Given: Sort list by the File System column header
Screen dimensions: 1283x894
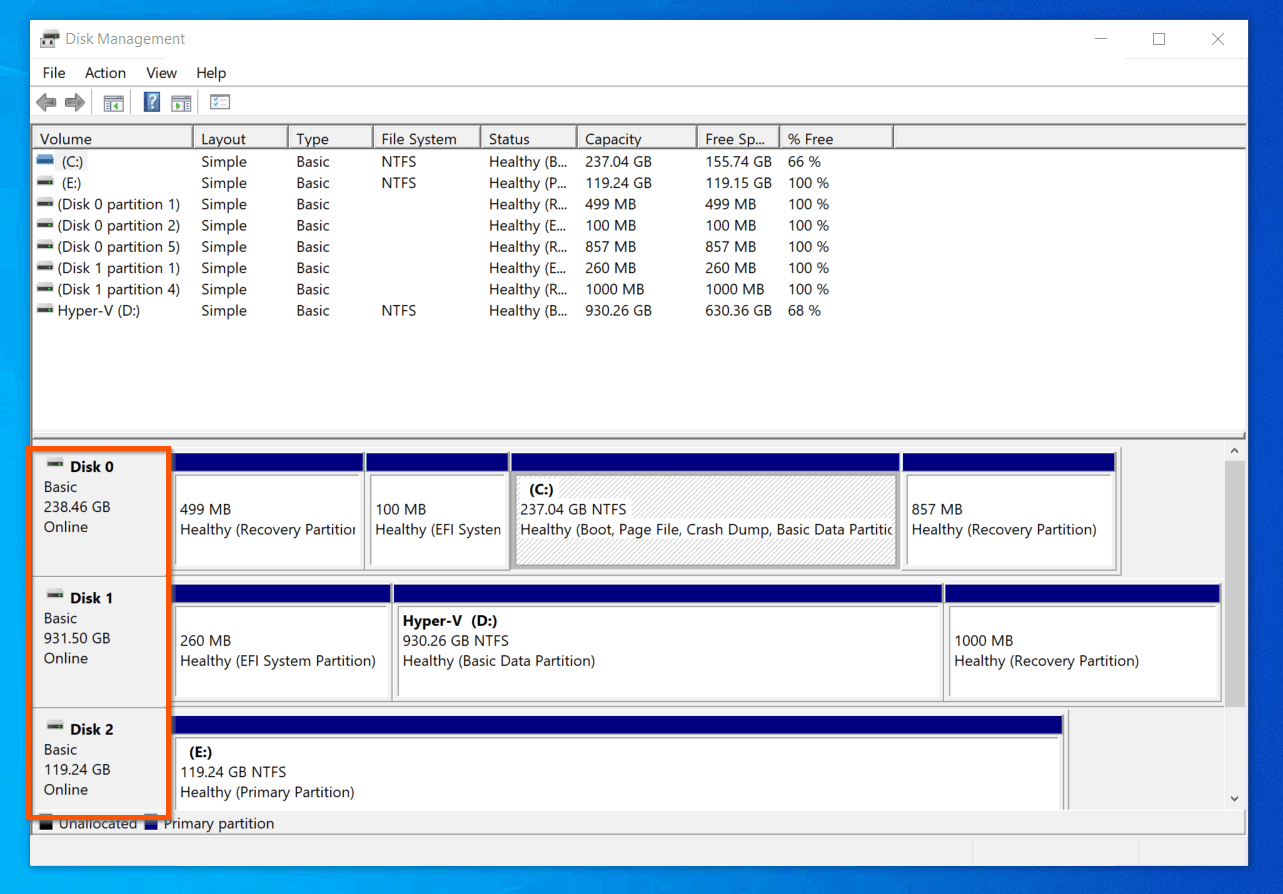Looking at the screenshot, I should [x=418, y=139].
